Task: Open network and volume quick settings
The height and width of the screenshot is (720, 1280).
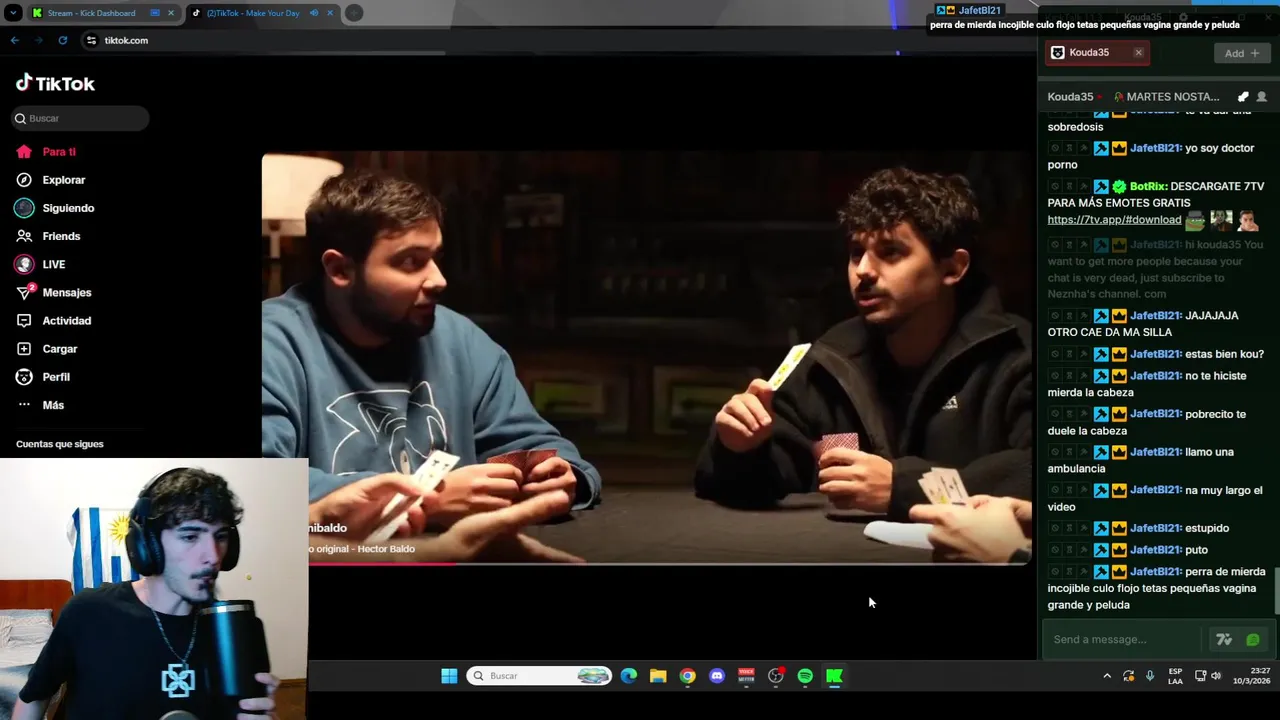Action: tap(1208, 676)
